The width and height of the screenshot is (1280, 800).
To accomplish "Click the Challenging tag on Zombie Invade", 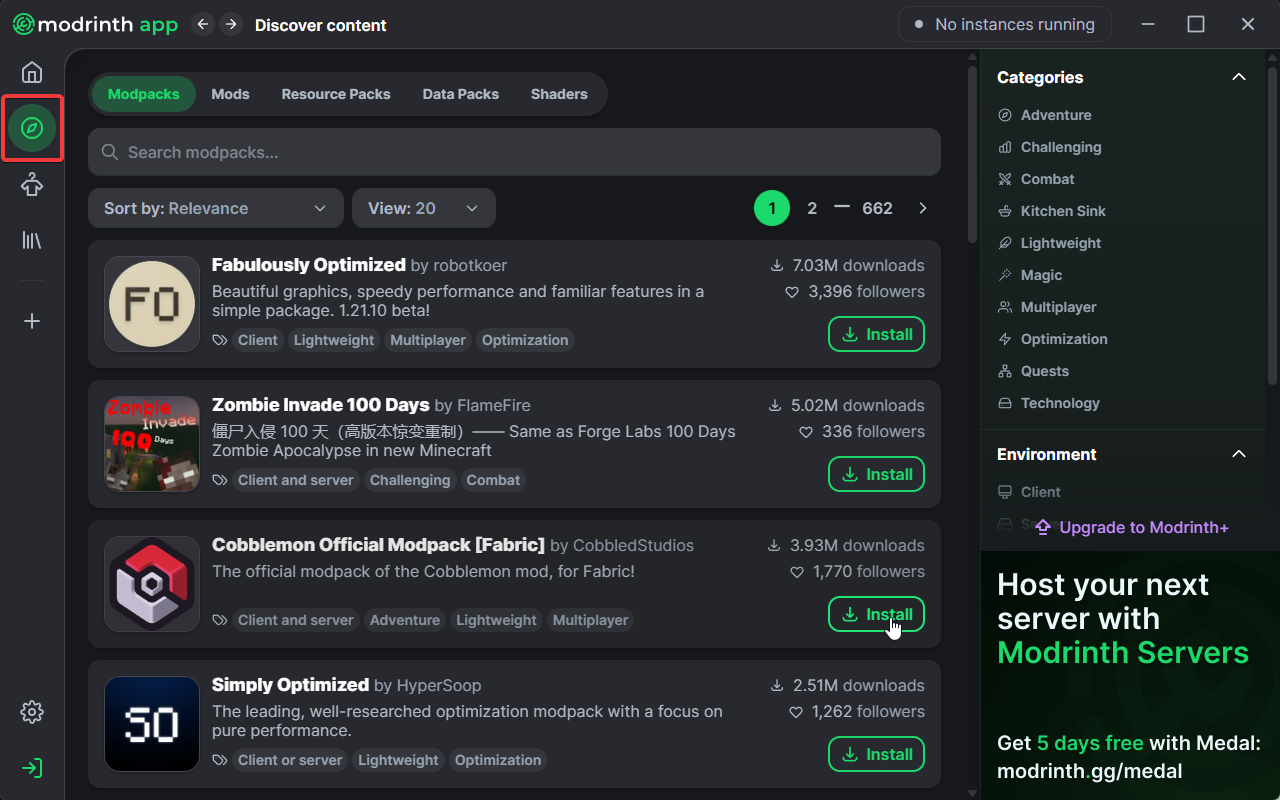I will click(410, 480).
